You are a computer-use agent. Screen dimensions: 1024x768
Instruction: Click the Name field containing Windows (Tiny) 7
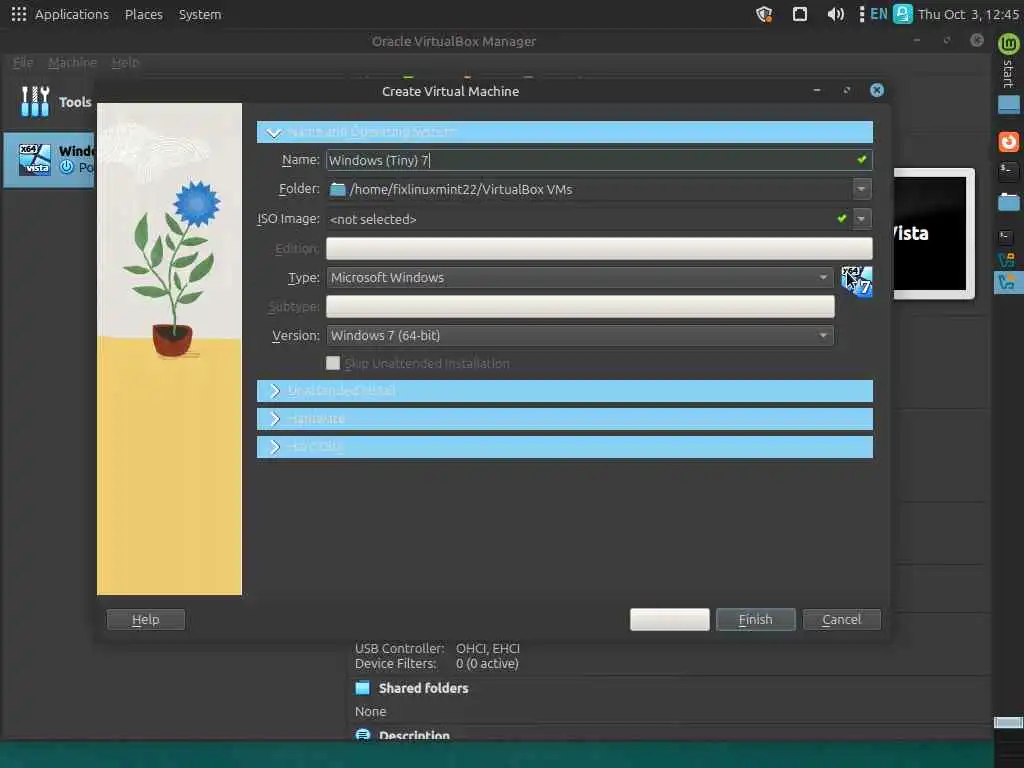click(599, 160)
